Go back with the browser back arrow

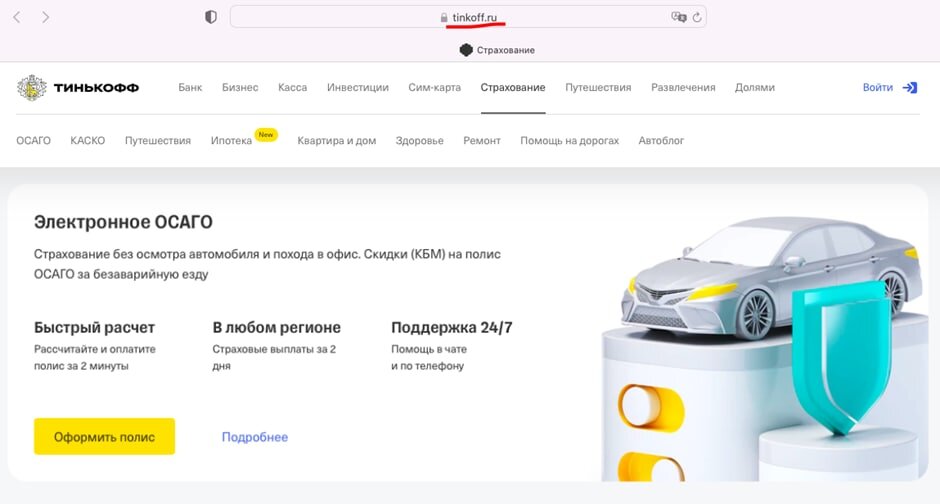pyautogui.click(x=17, y=17)
